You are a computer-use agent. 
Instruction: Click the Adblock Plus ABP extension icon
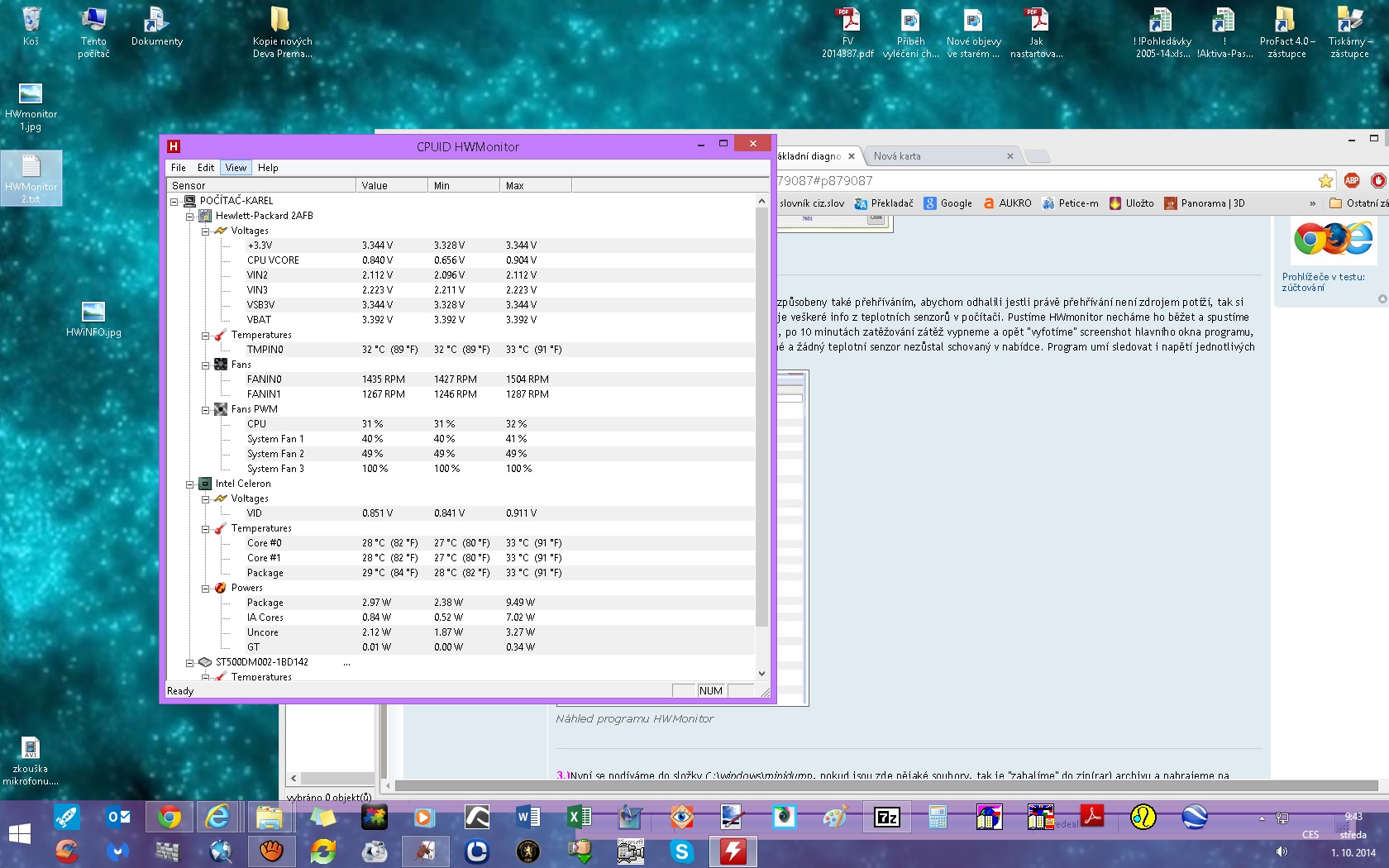(1352, 180)
